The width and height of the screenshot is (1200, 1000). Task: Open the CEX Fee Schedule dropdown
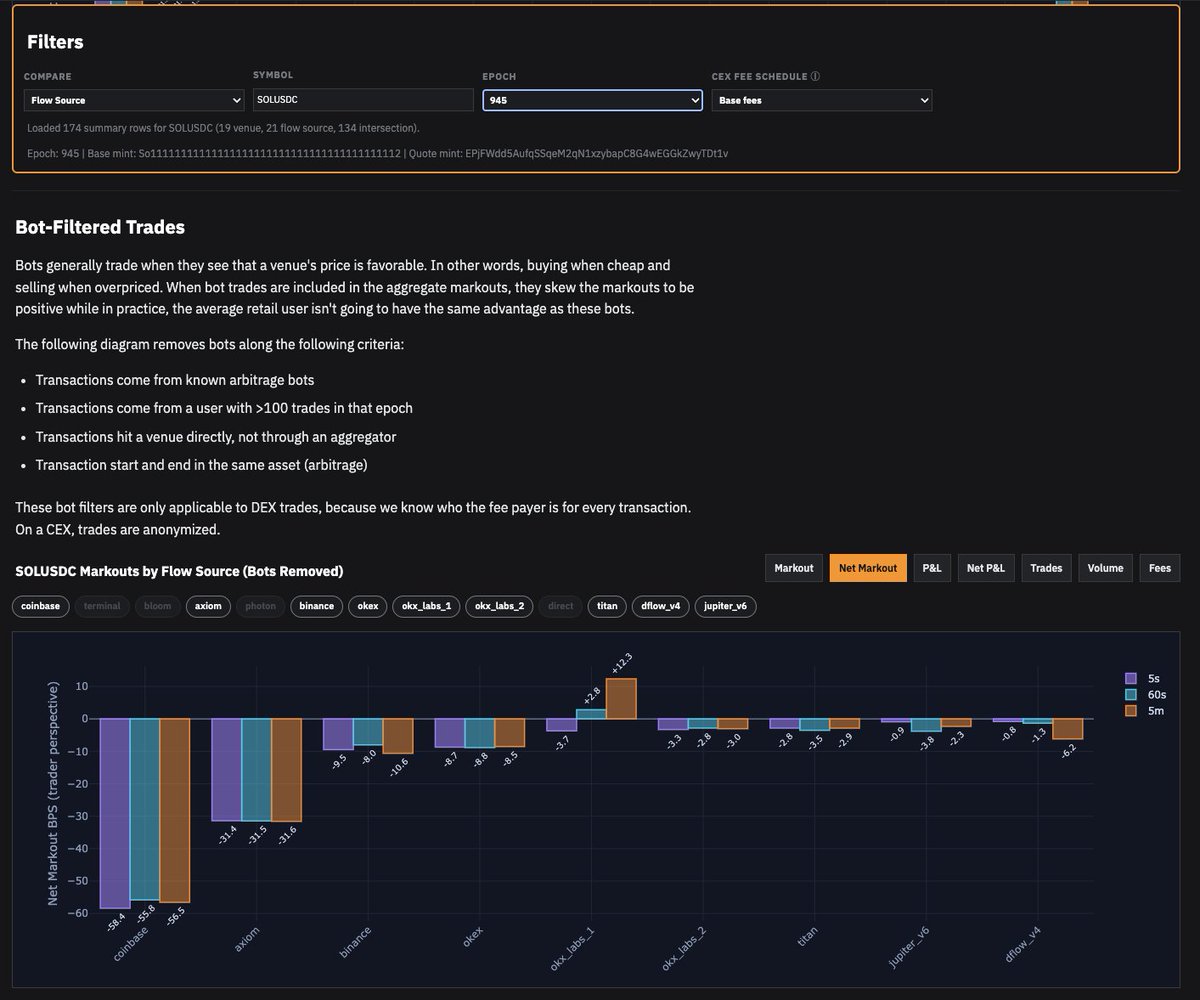[x=822, y=100]
